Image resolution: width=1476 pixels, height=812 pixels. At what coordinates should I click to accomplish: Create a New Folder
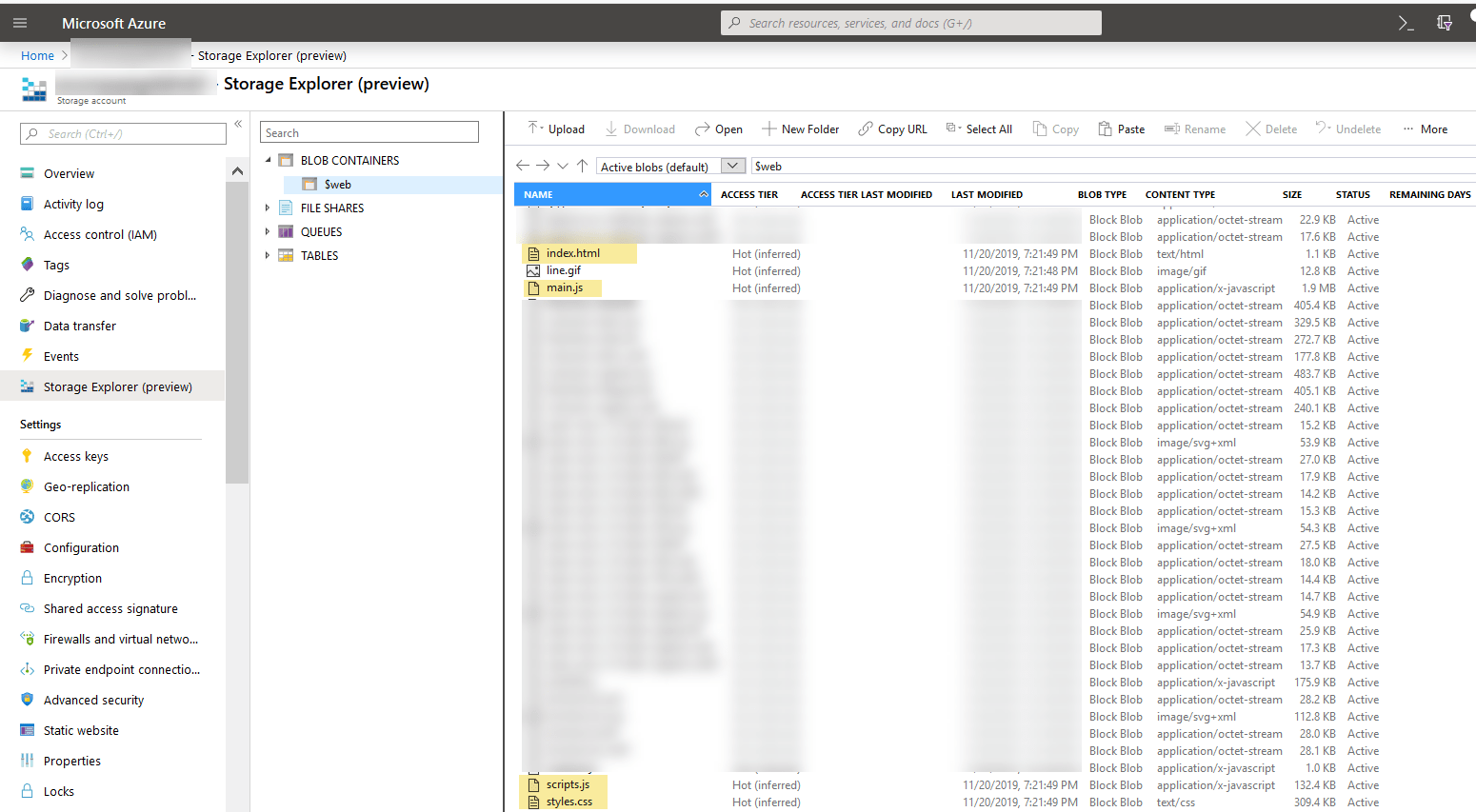(x=801, y=129)
